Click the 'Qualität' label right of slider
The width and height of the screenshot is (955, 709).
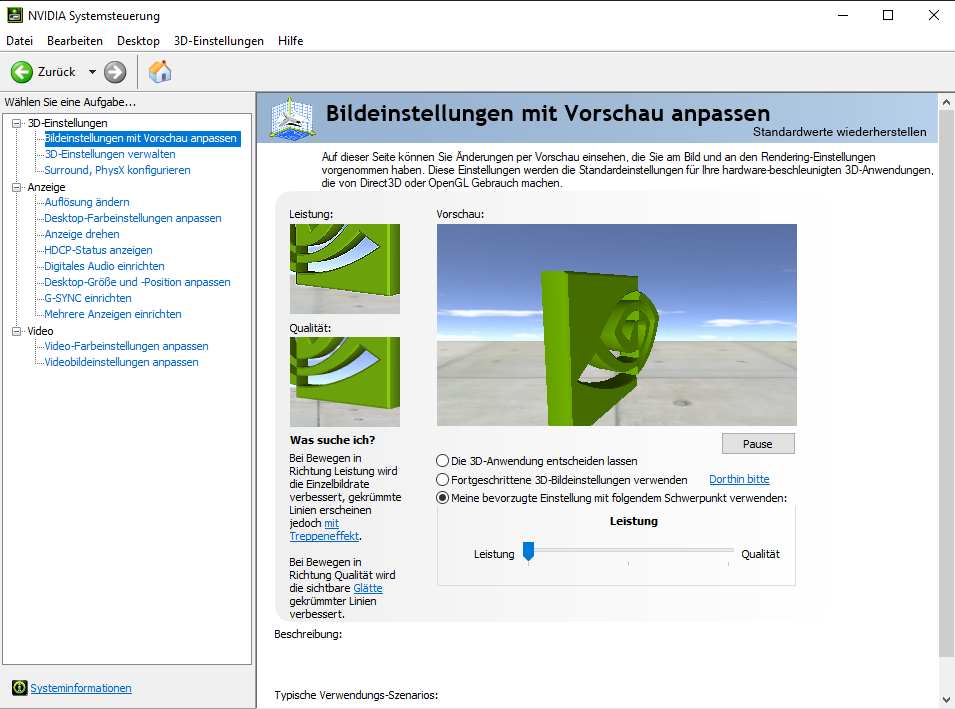(760, 554)
